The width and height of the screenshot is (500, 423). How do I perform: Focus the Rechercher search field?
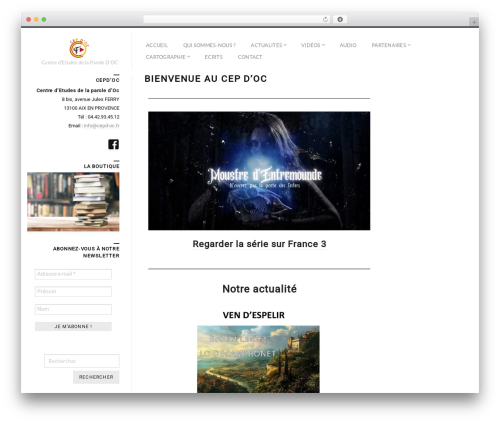82,361
